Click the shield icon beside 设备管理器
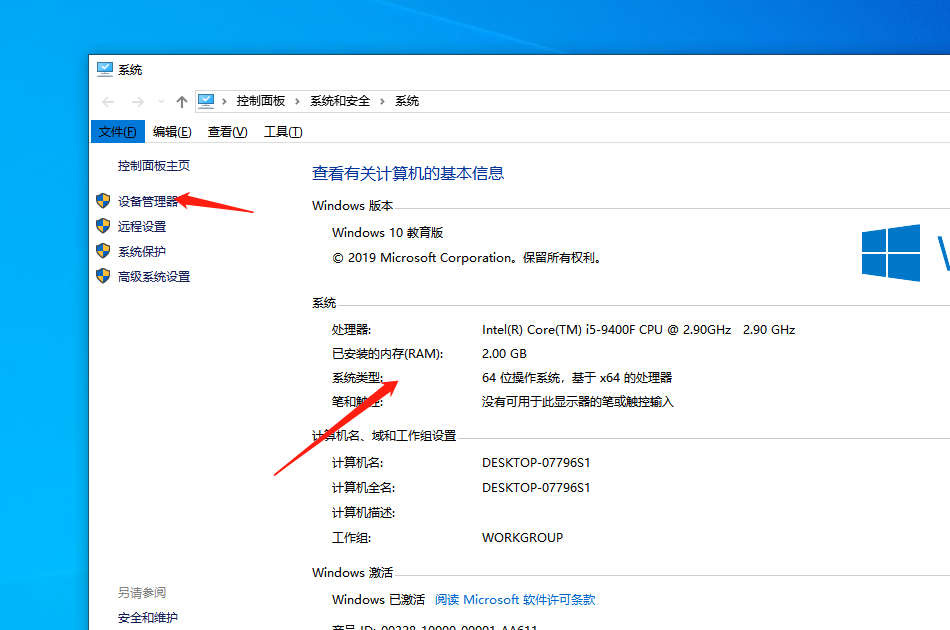 [103, 200]
